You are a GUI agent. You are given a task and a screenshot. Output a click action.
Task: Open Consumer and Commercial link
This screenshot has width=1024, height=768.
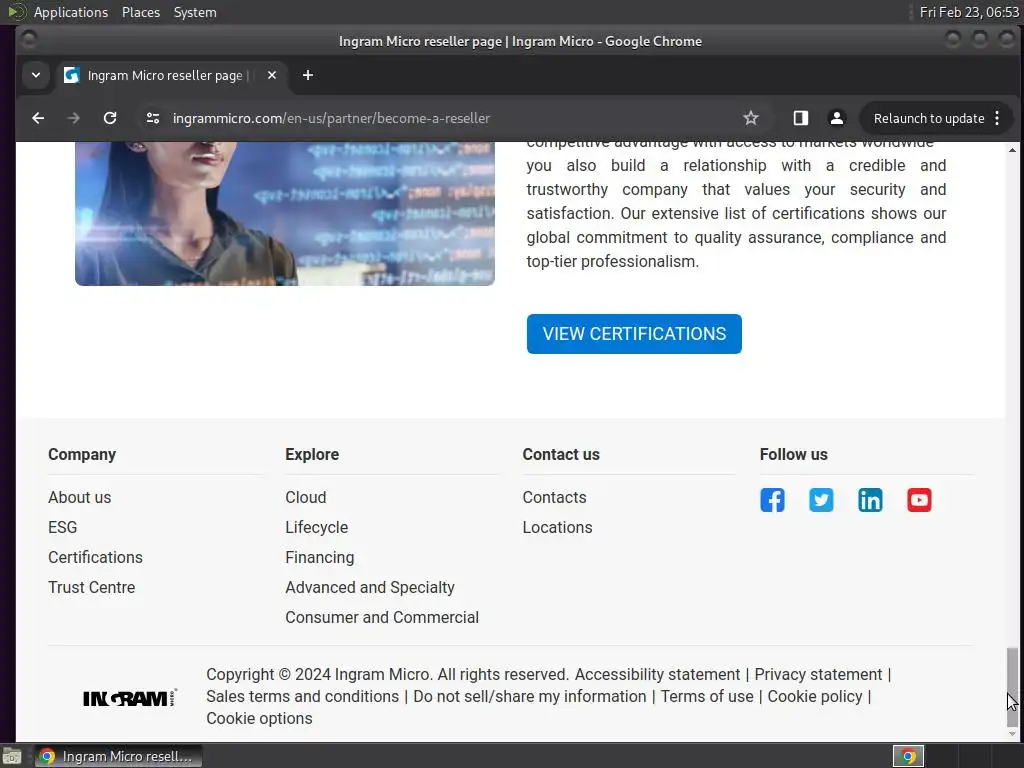pos(382,618)
